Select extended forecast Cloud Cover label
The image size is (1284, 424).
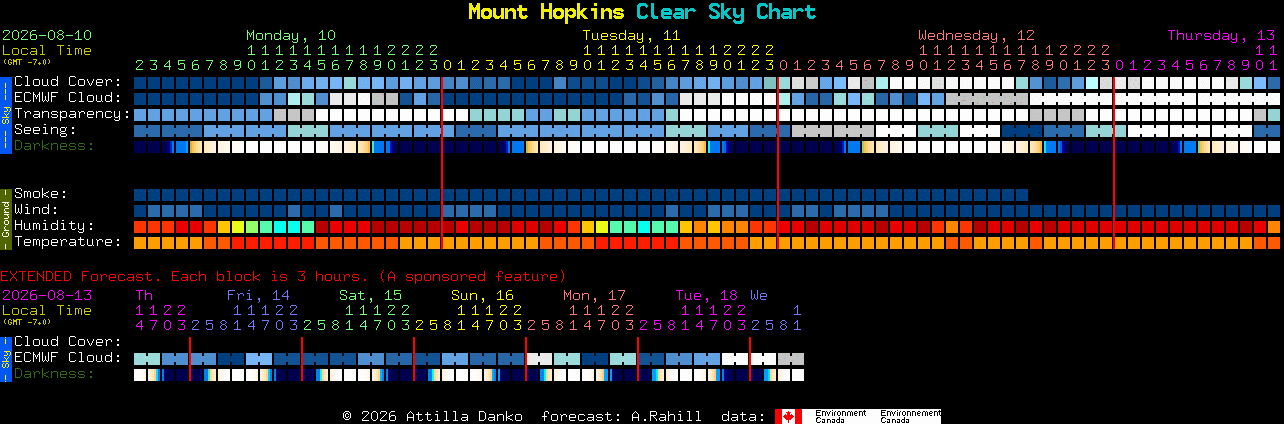click(68, 342)
